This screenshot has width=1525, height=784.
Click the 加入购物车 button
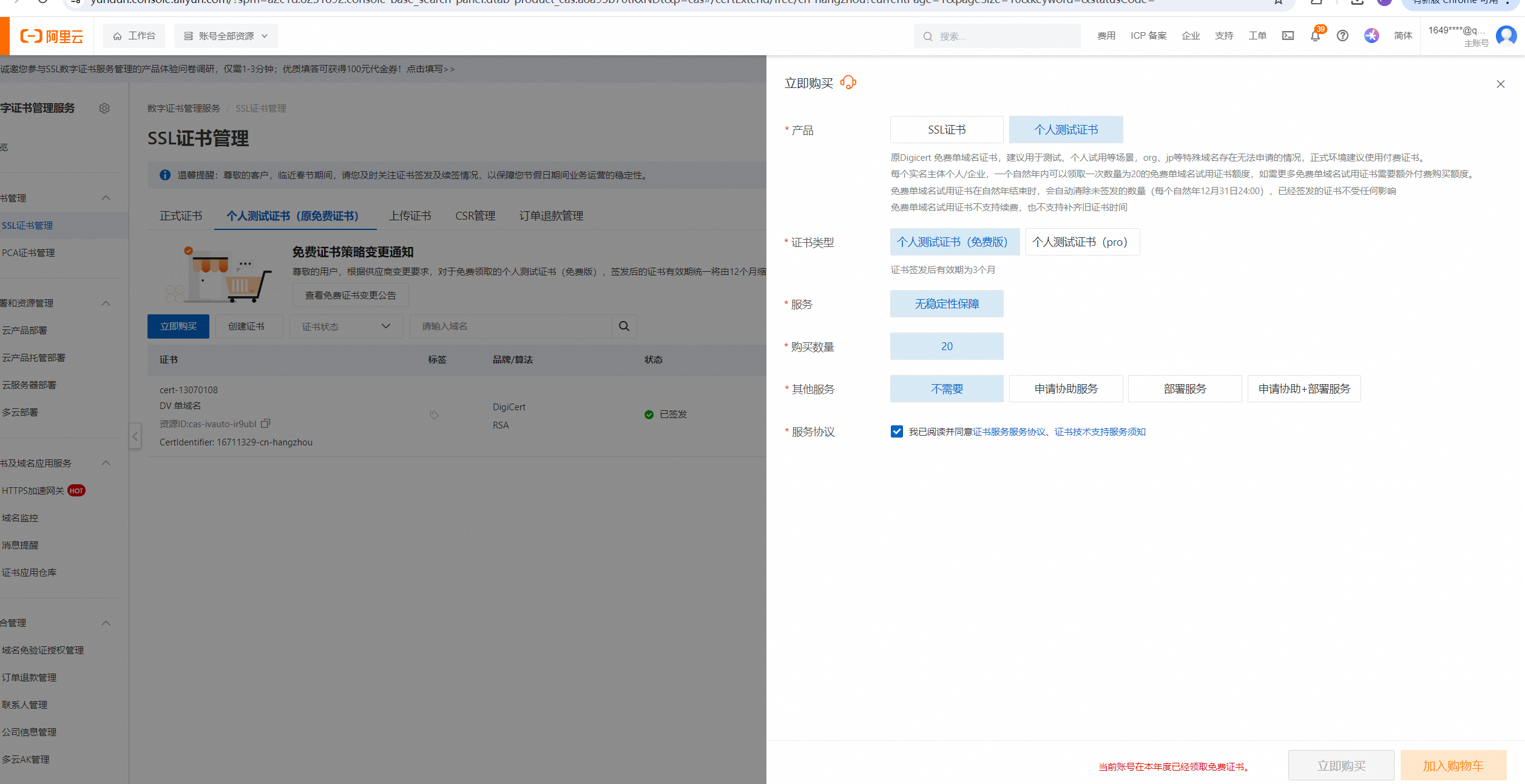tap(1453, 766)
